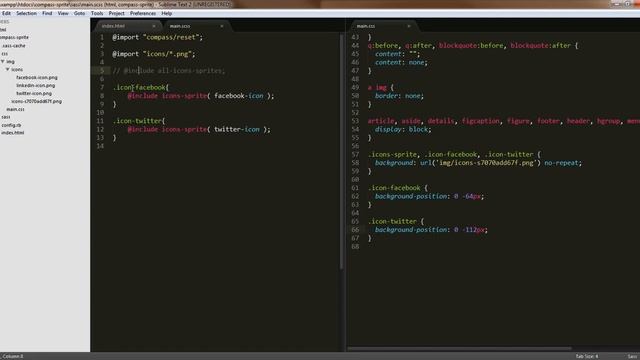Image resolution: width=640 pixels, height=360 pixels.
Task: Open the Selection menu
Action: 27,13
